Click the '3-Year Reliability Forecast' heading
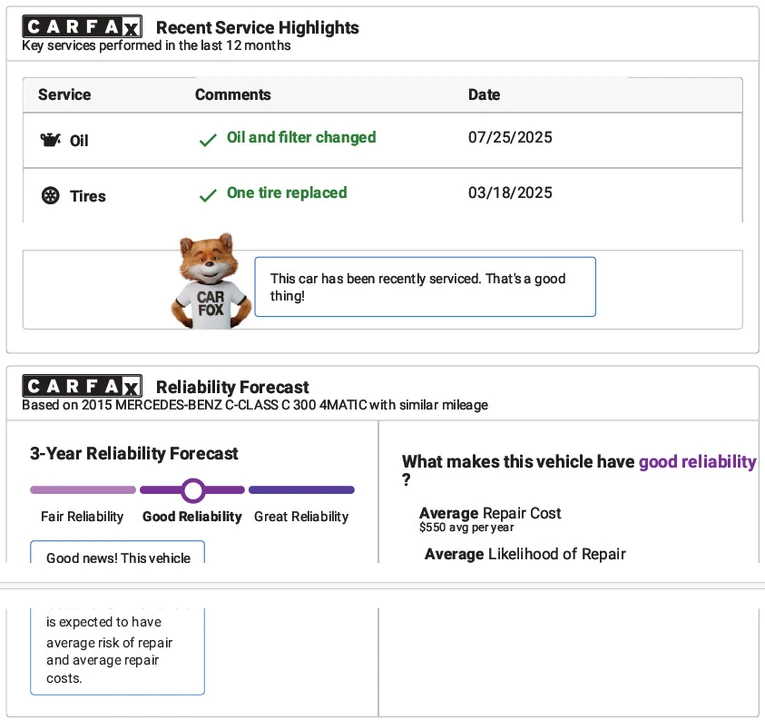Image resolution: width=765 pixels, height=720 pixels. 134,454
